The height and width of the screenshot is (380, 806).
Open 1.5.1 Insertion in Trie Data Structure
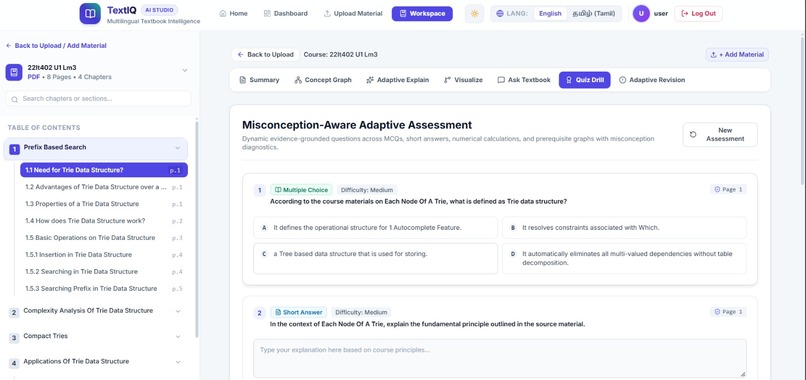click(104, 255)
